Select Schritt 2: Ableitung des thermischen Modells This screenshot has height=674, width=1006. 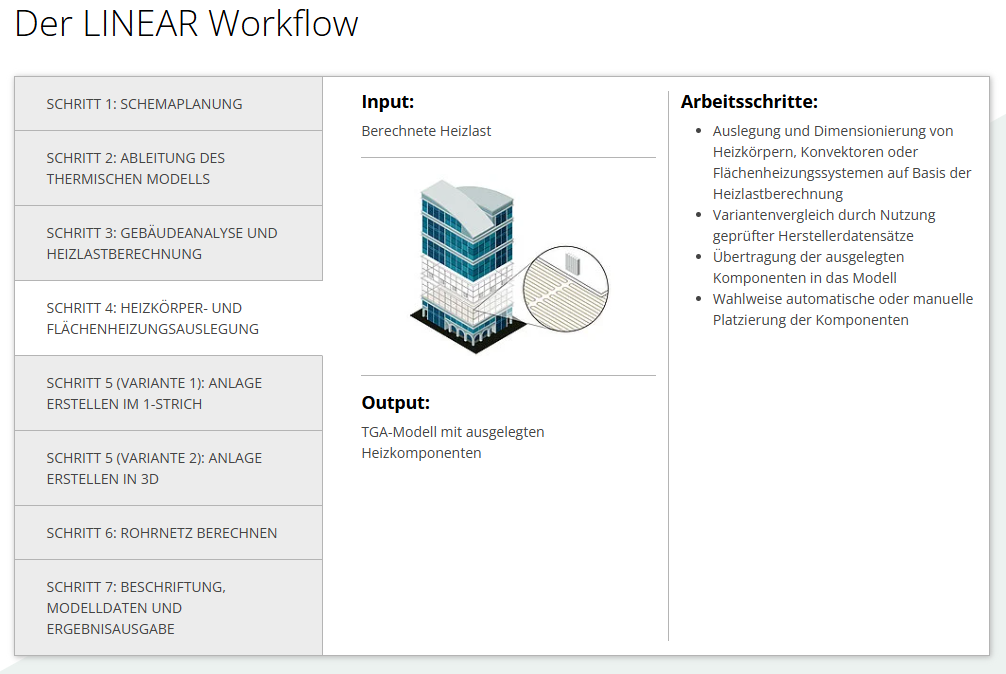[168, 168]
